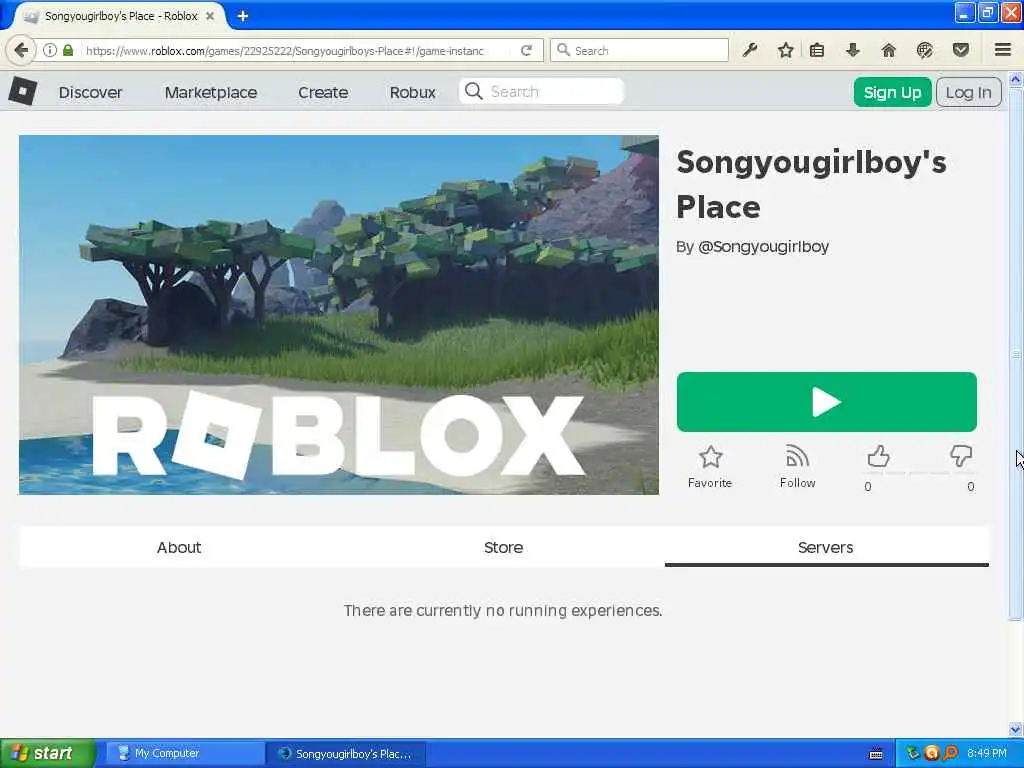The height and width of the screenshot is (768, 1024).
Task: Click the scrollbar up arrow
Action: click(1016, 80)
